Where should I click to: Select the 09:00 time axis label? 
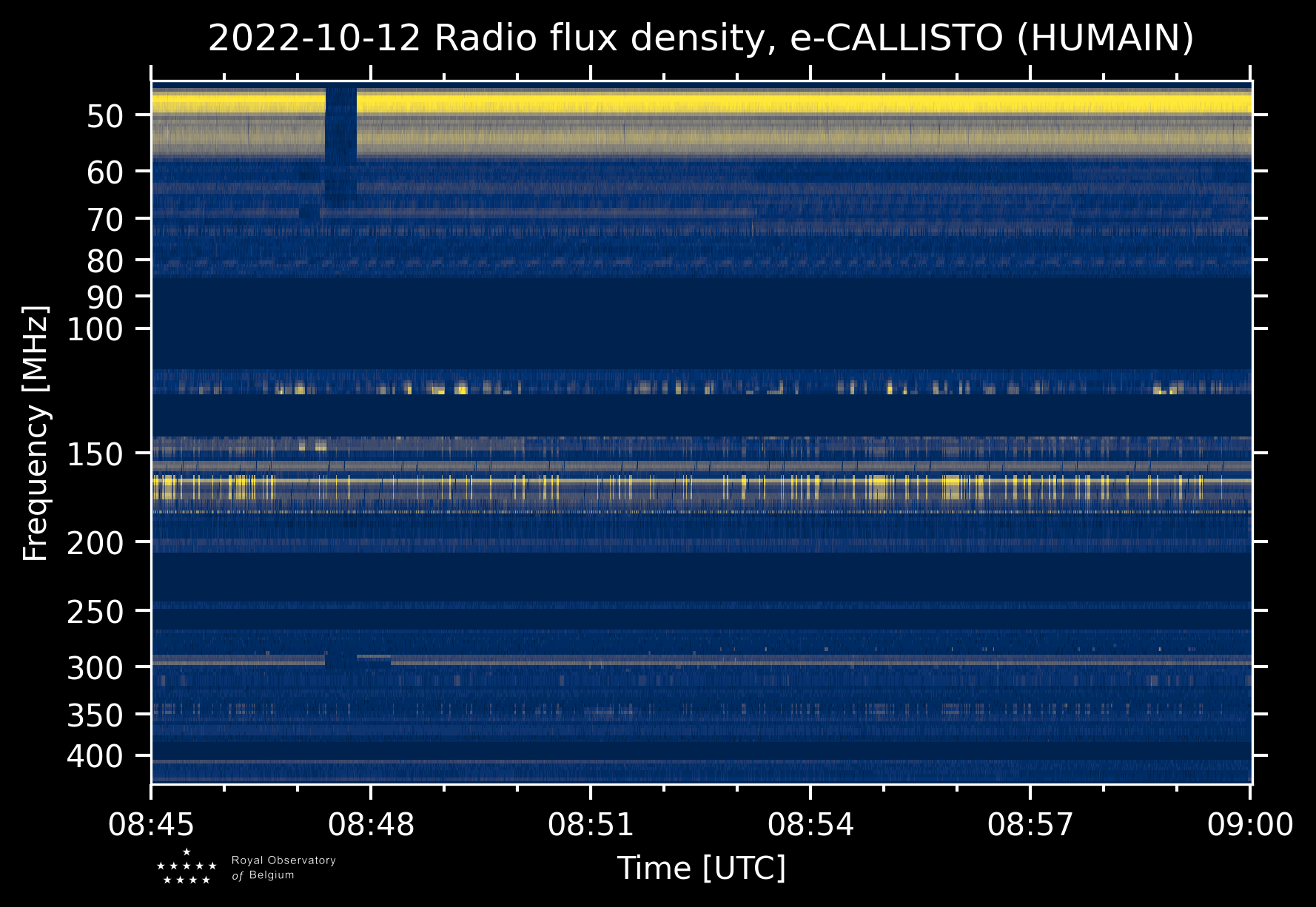coord(1250,824)
